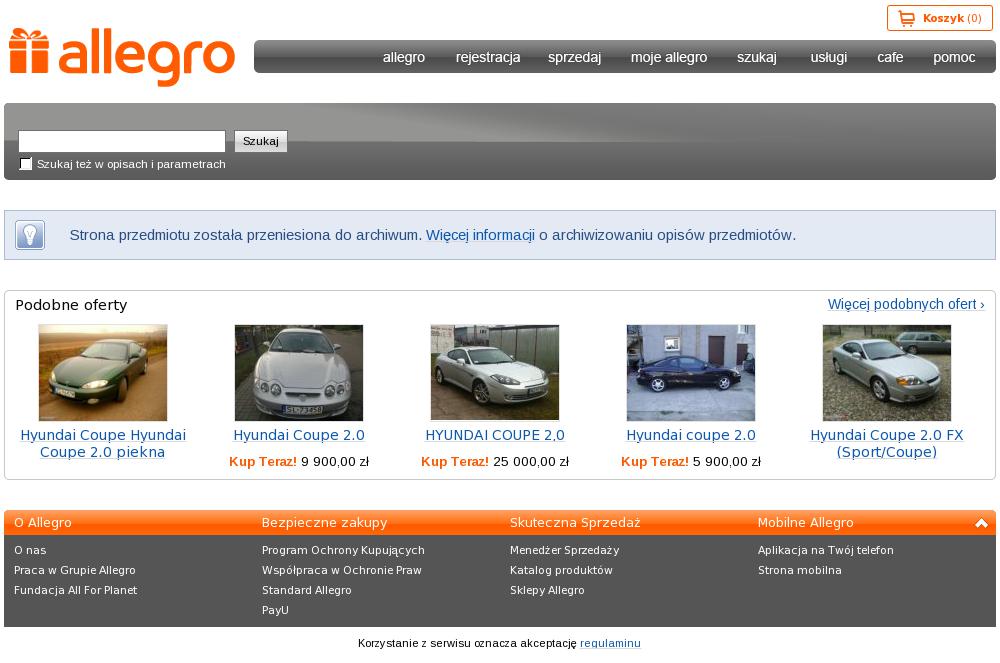This screenshot has width=1000, height=663.
Task: Click the lightbulb info icon
Action: [30, 235]
